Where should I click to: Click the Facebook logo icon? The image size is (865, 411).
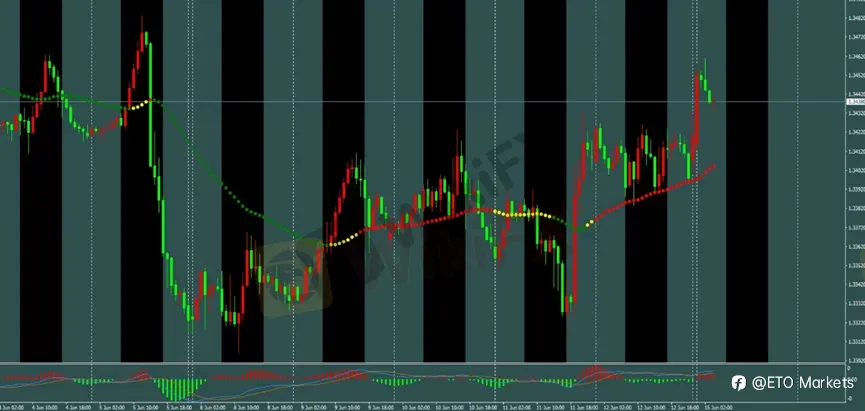tap(739, 382)
